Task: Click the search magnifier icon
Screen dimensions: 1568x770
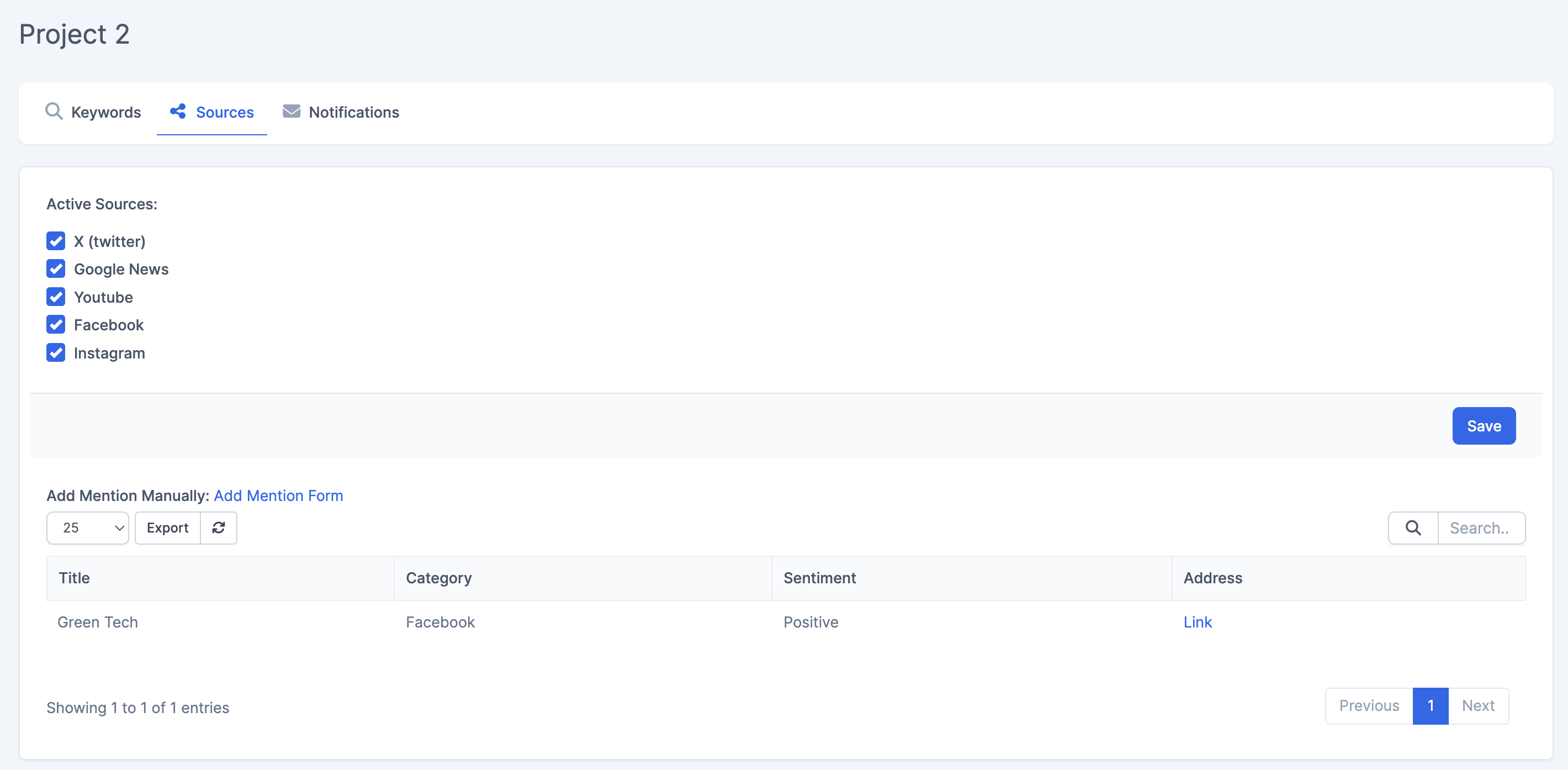Action: tap(1413, 528)
